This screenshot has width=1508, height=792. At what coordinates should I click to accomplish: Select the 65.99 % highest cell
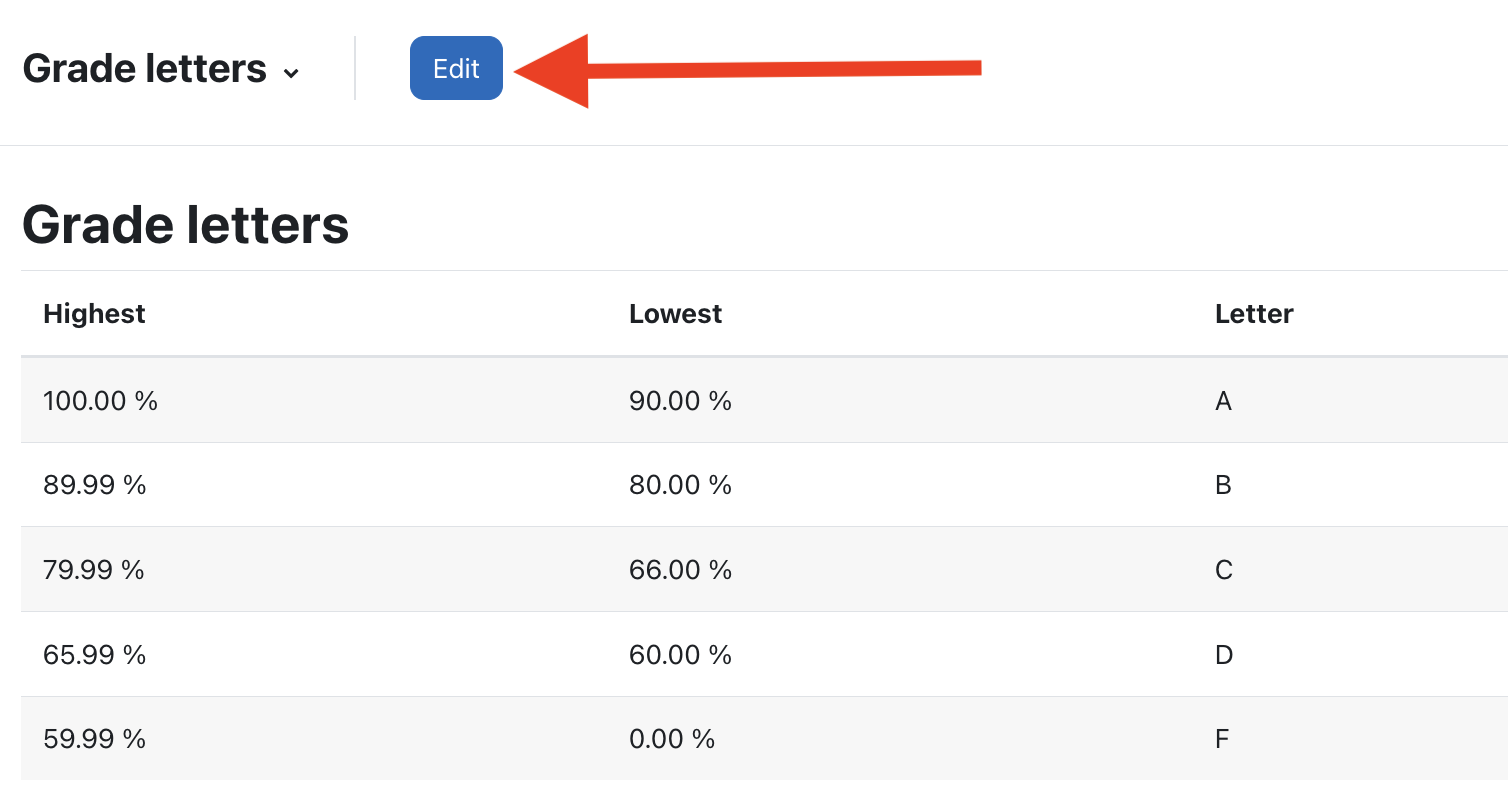tap(95, 655)
